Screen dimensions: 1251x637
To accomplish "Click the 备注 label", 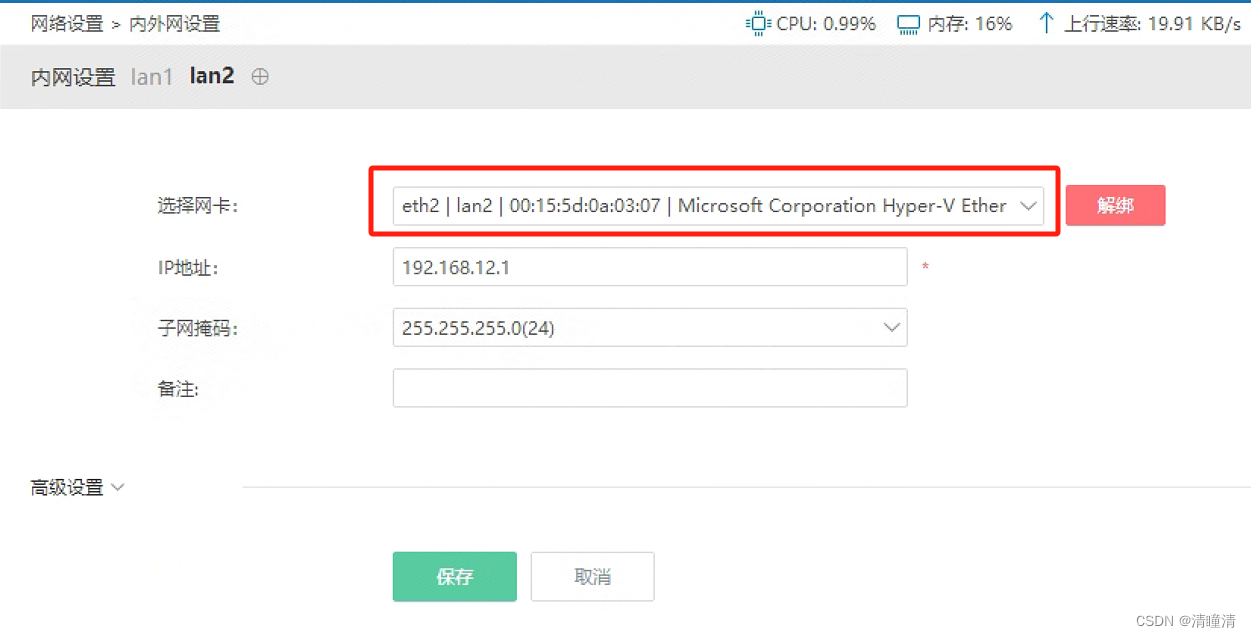I will [x=178, y=389].
